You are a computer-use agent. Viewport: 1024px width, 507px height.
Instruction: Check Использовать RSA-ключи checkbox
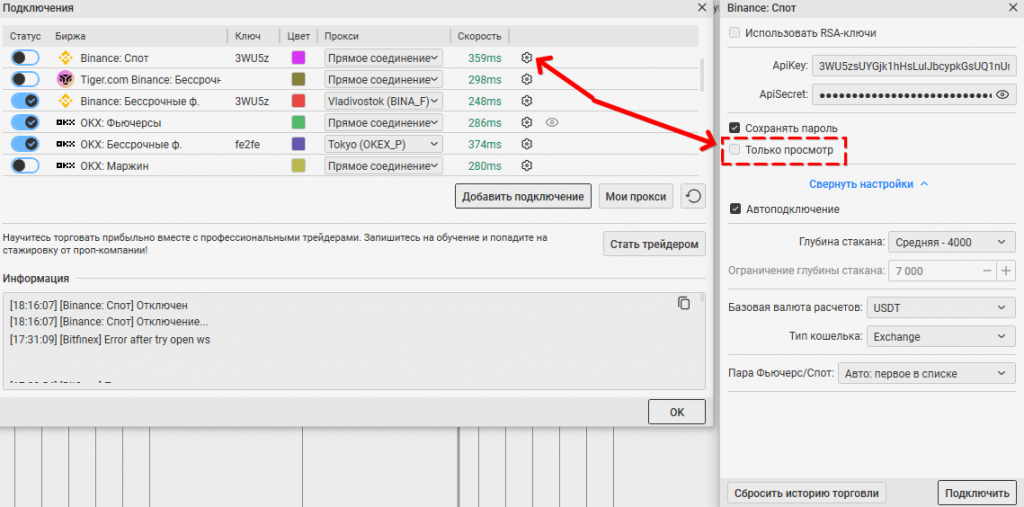pos(735,32)
